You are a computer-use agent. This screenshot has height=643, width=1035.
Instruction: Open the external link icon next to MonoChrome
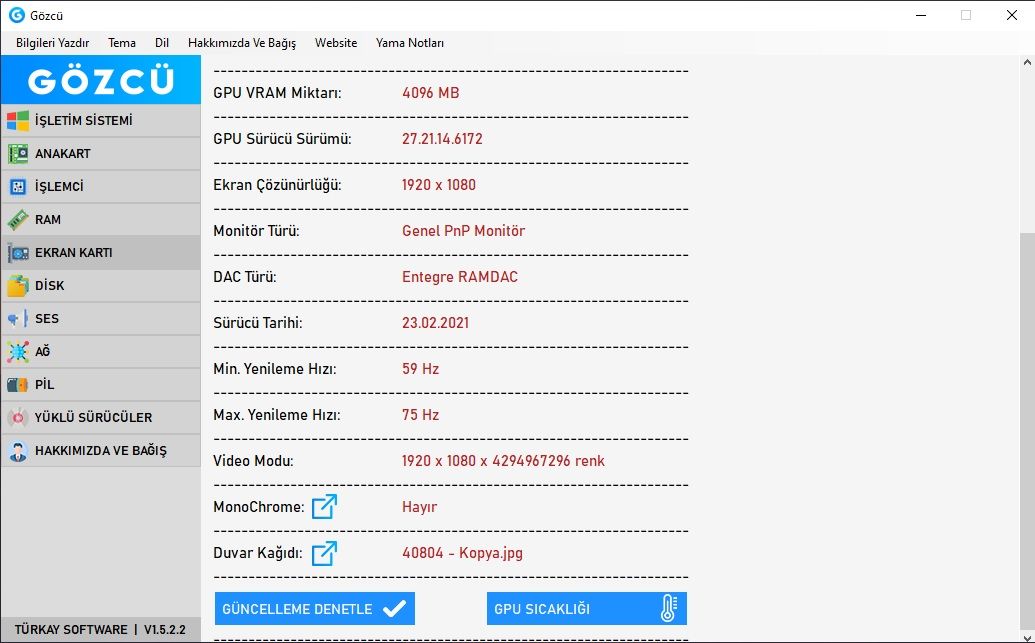click(x=324, y=507)
